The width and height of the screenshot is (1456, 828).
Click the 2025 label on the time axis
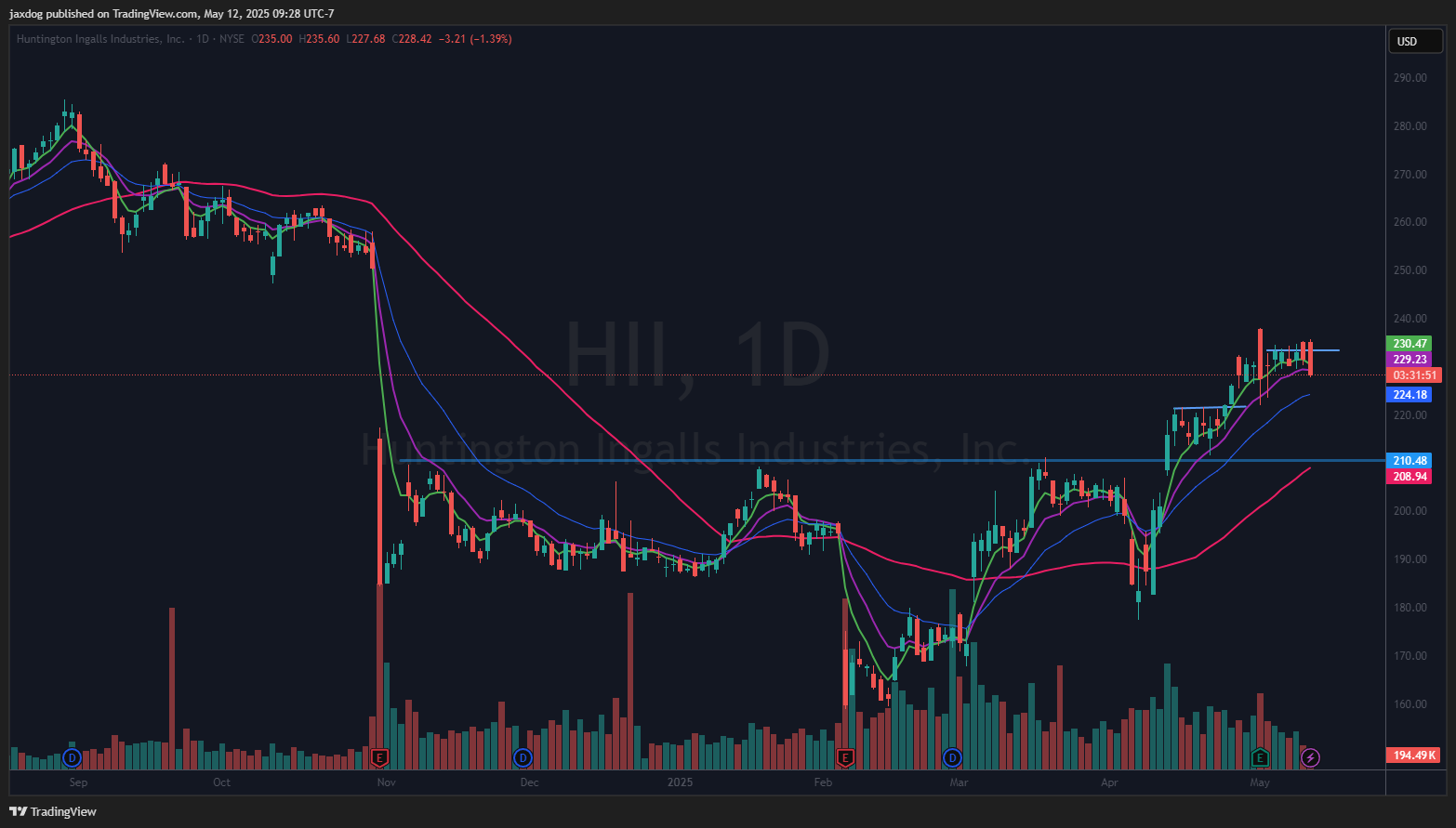tap(681, 782)
